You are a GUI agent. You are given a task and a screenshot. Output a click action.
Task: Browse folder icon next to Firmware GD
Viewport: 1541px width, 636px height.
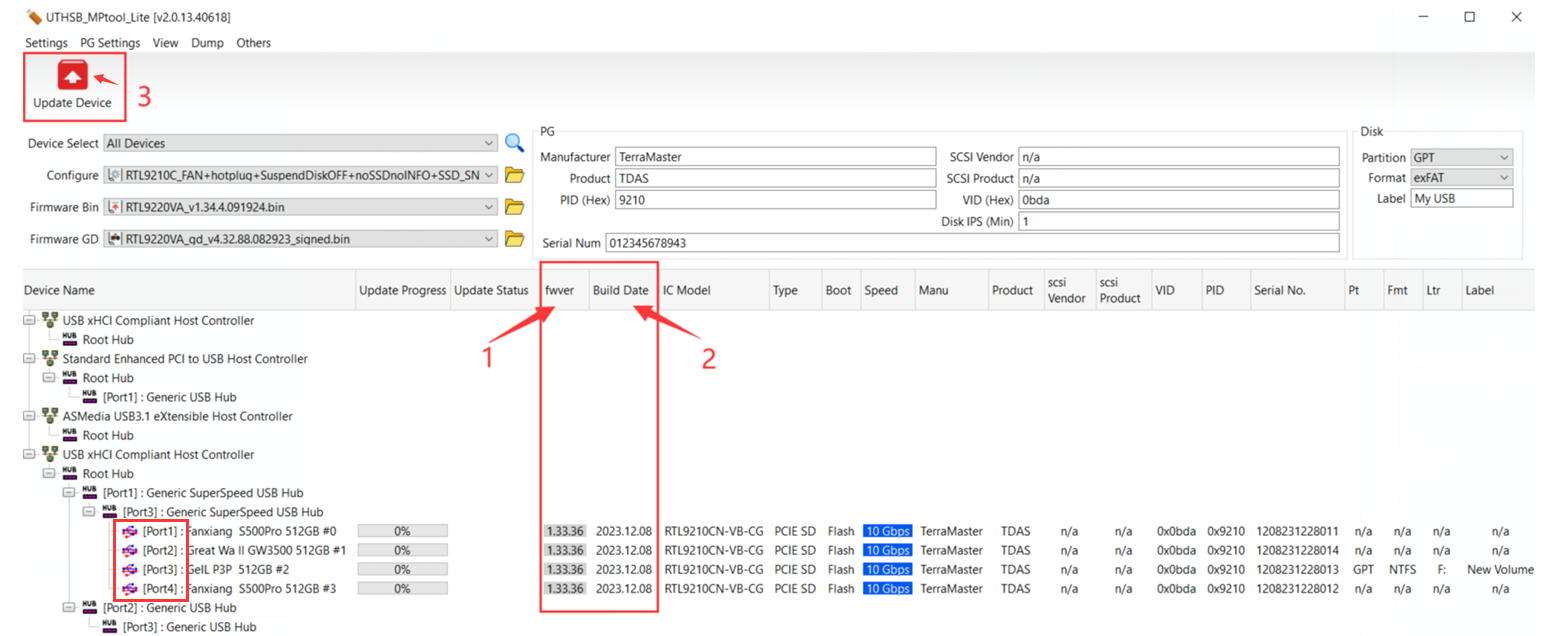pos(514,239)
